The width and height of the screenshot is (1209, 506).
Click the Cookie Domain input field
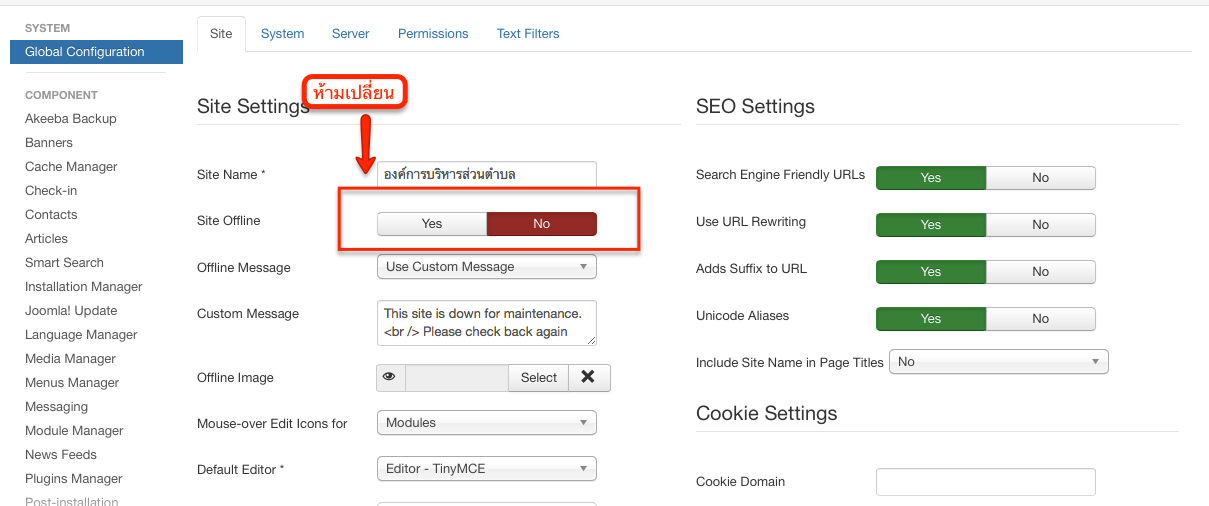tap(986, 482)
